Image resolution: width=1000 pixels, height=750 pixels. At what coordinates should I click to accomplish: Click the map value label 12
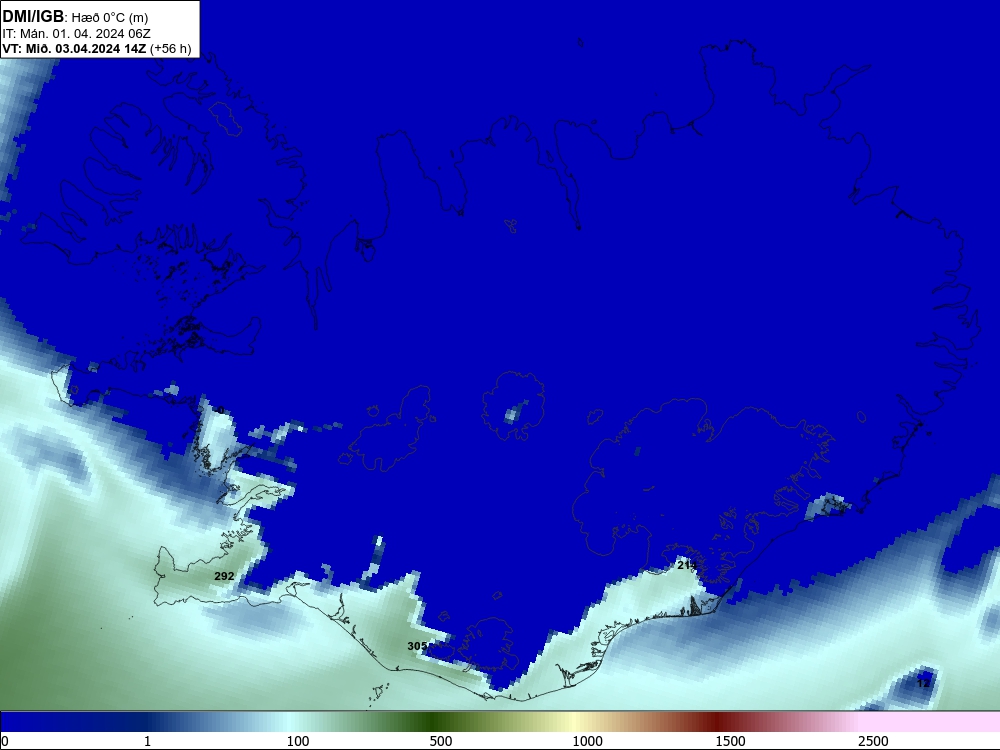coord(923,683)
